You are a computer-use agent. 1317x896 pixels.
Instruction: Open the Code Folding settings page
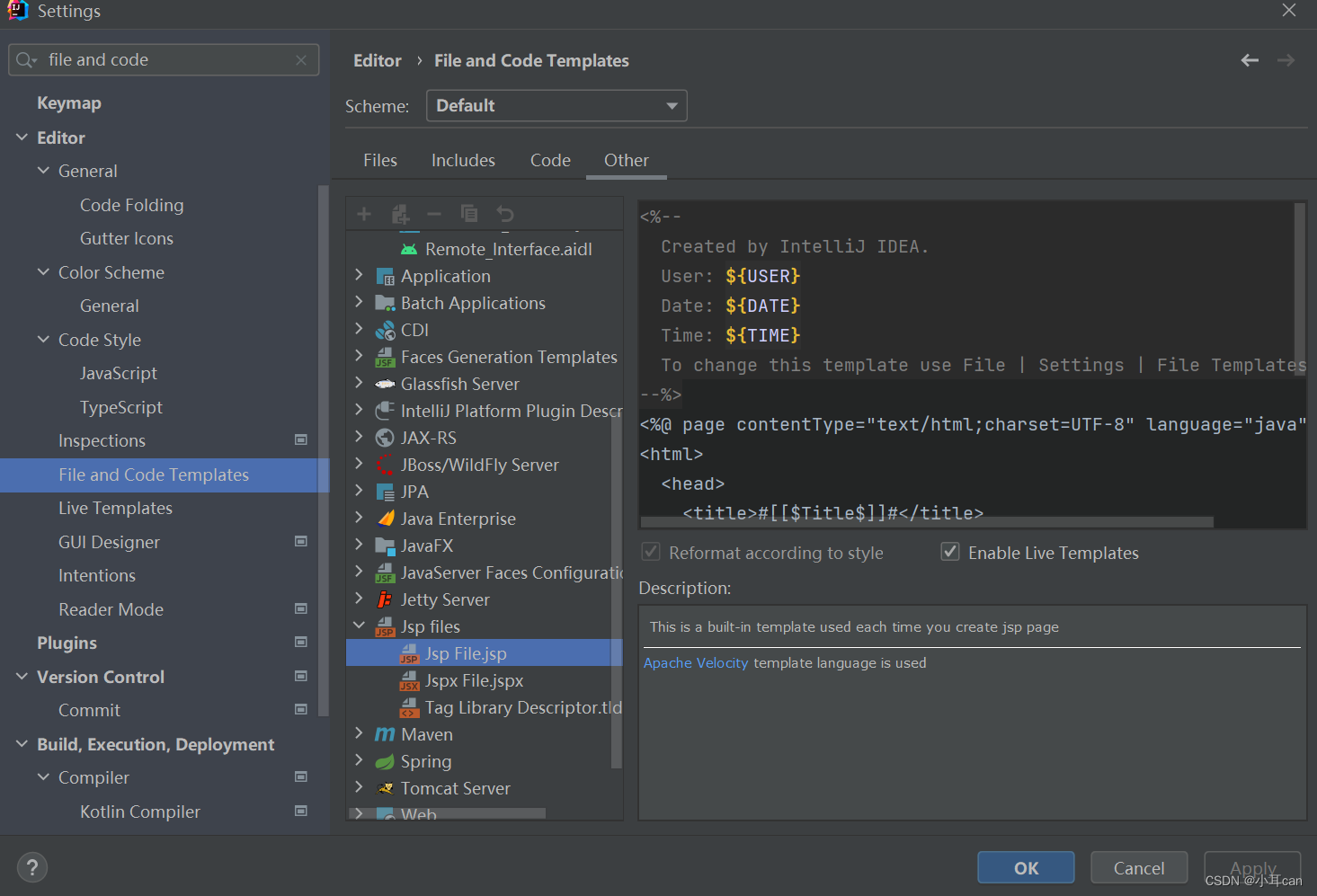(x=131, y=205)
